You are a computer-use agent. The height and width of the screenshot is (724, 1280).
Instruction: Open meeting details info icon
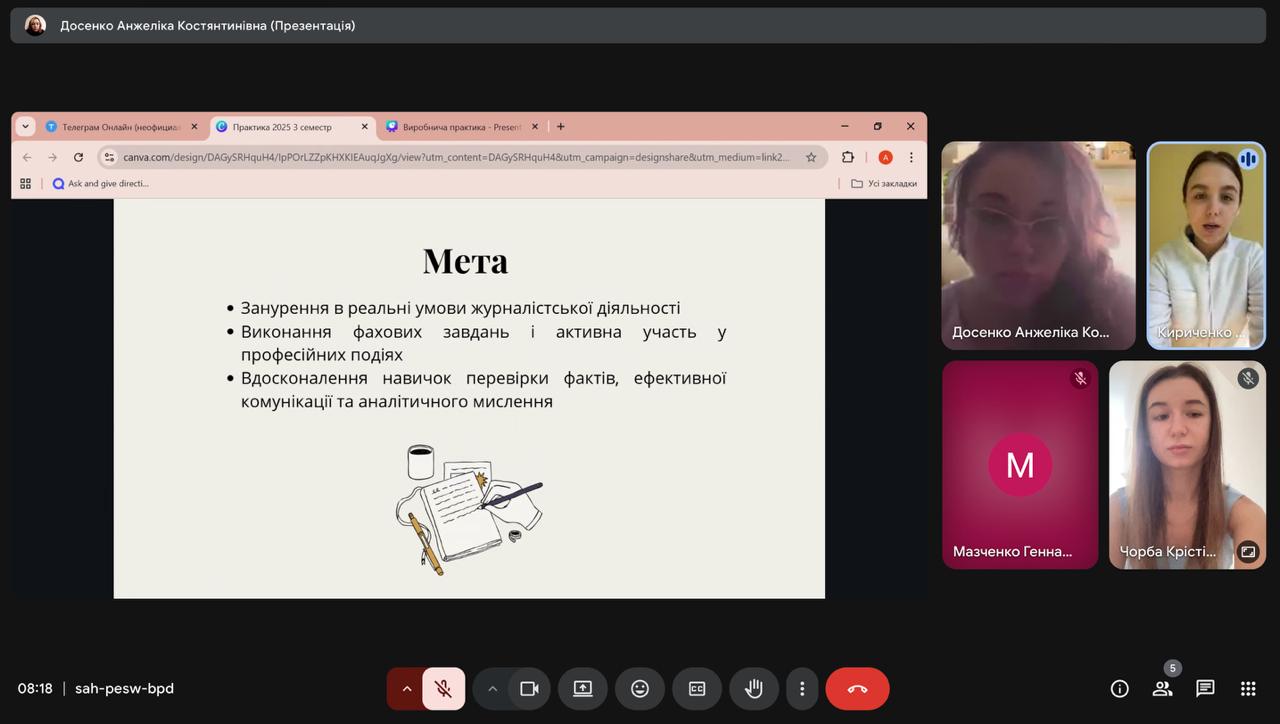tap(1120, 689)
